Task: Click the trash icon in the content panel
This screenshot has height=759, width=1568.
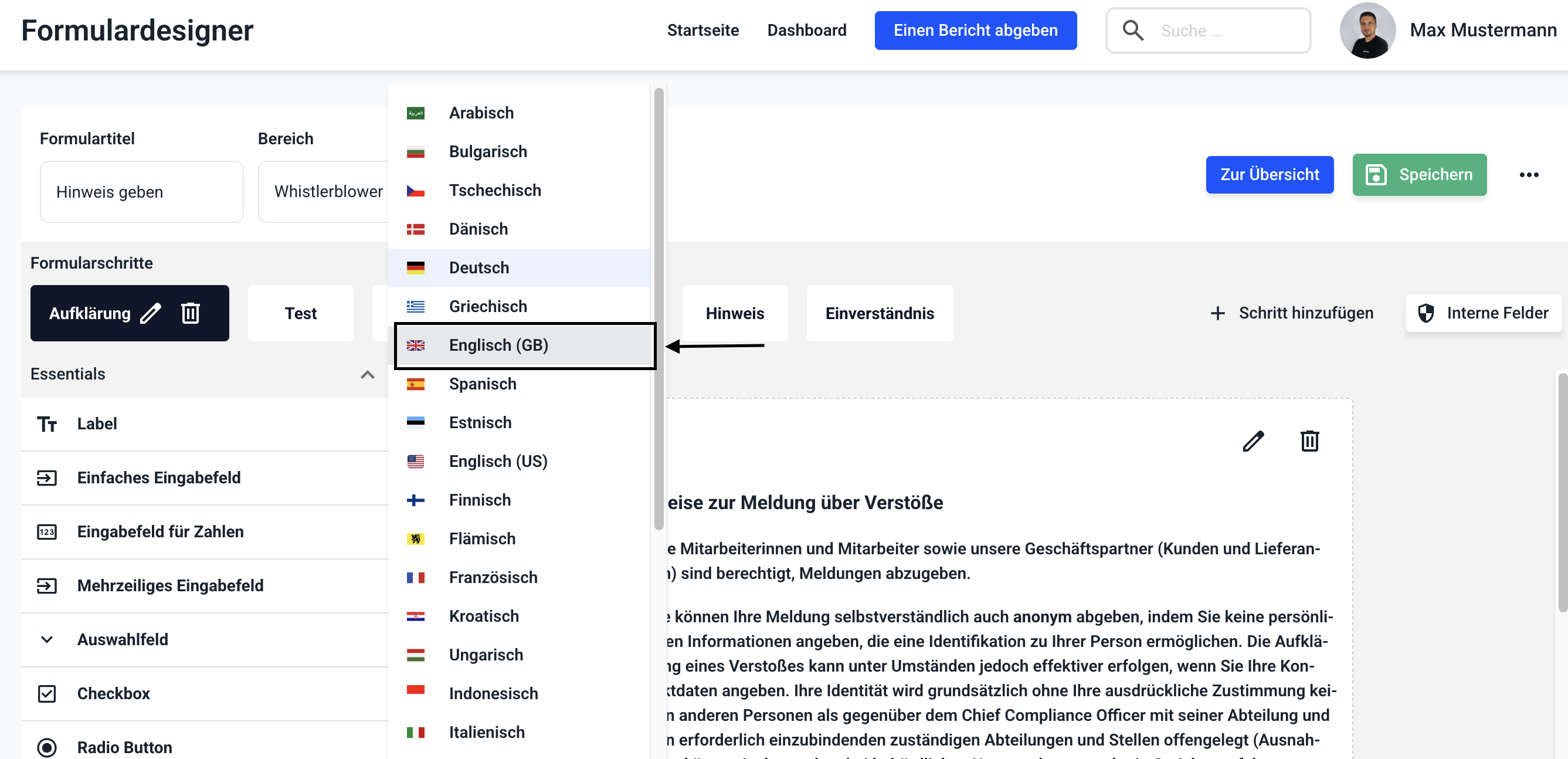Action: point(1309,441)
